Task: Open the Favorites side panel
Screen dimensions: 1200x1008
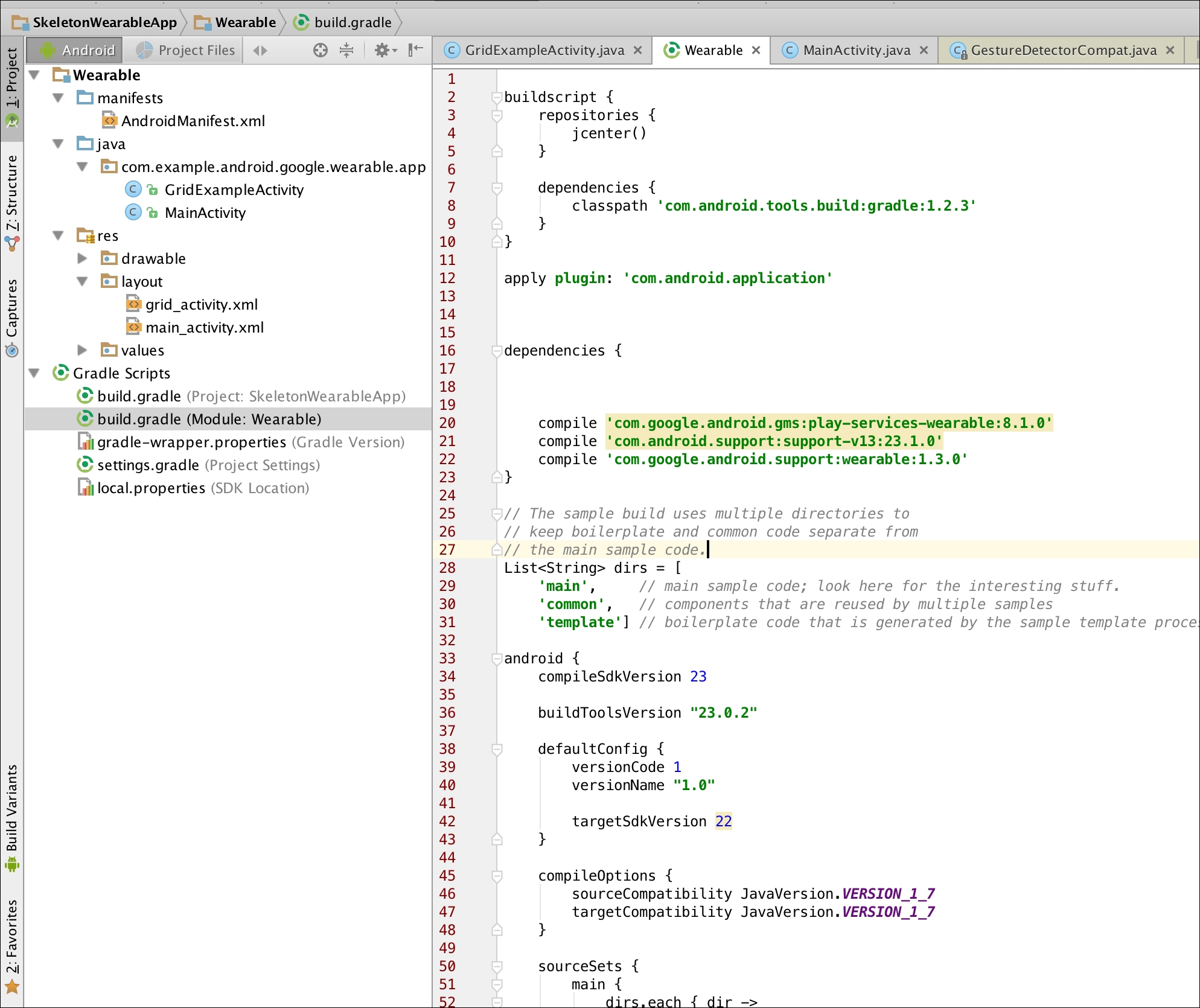Action: pos(11,946)
